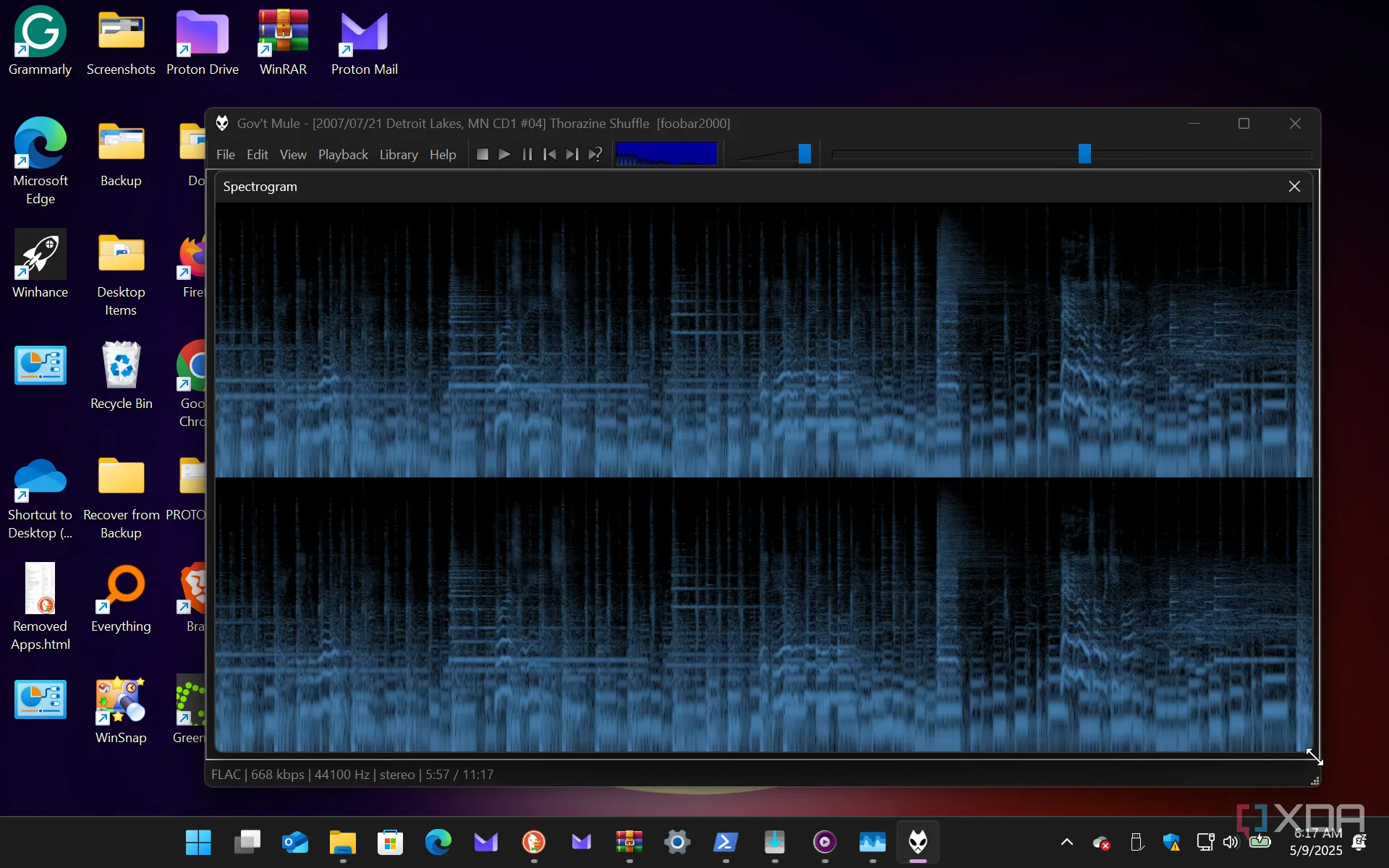
Task: Click the FLAC status bar info
Action: tap(352, 774)
